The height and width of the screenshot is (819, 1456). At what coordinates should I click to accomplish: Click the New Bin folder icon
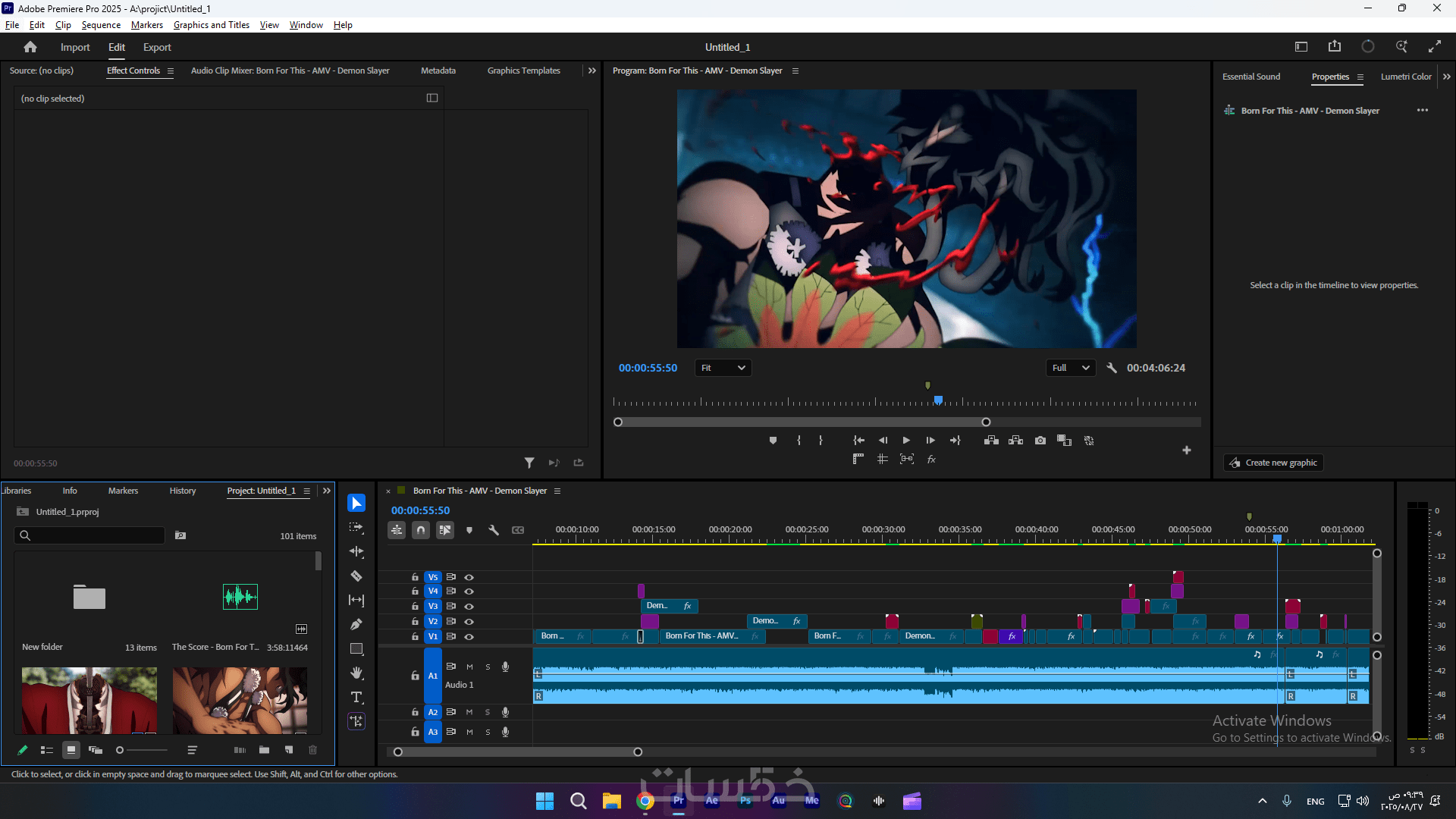[264, 750]
